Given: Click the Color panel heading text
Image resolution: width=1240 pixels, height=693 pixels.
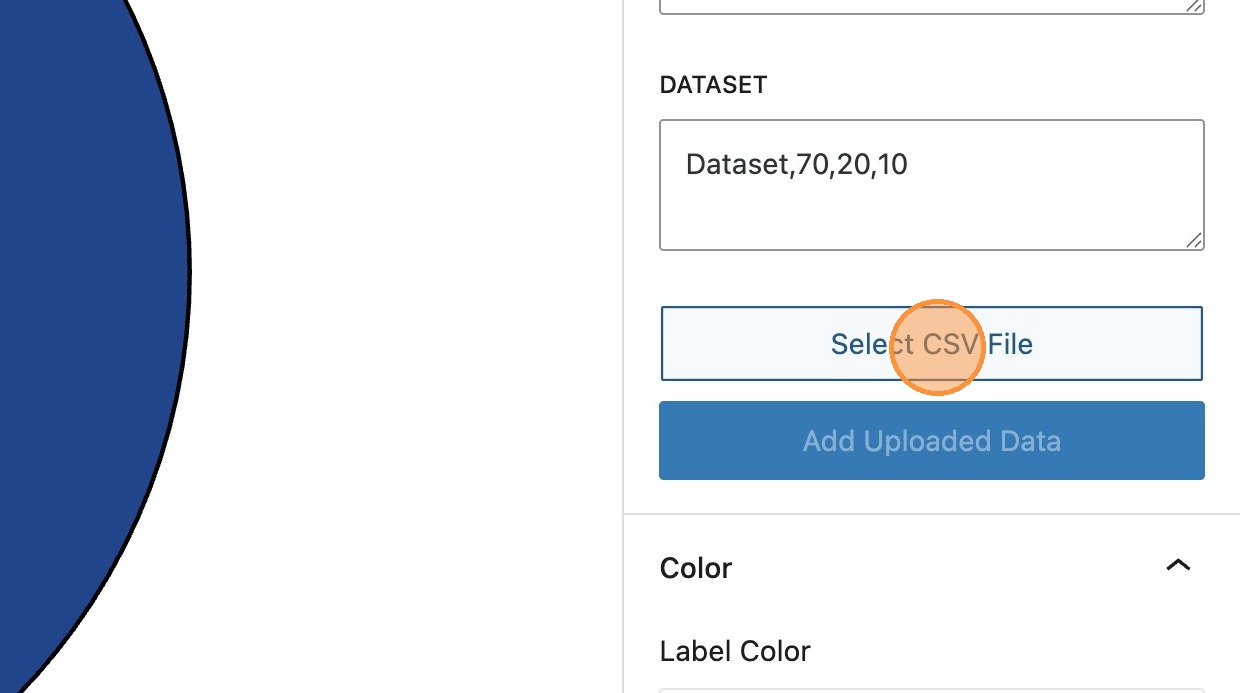Looking at the screenshot, I should pyautogui.click(x=696, y=568).
